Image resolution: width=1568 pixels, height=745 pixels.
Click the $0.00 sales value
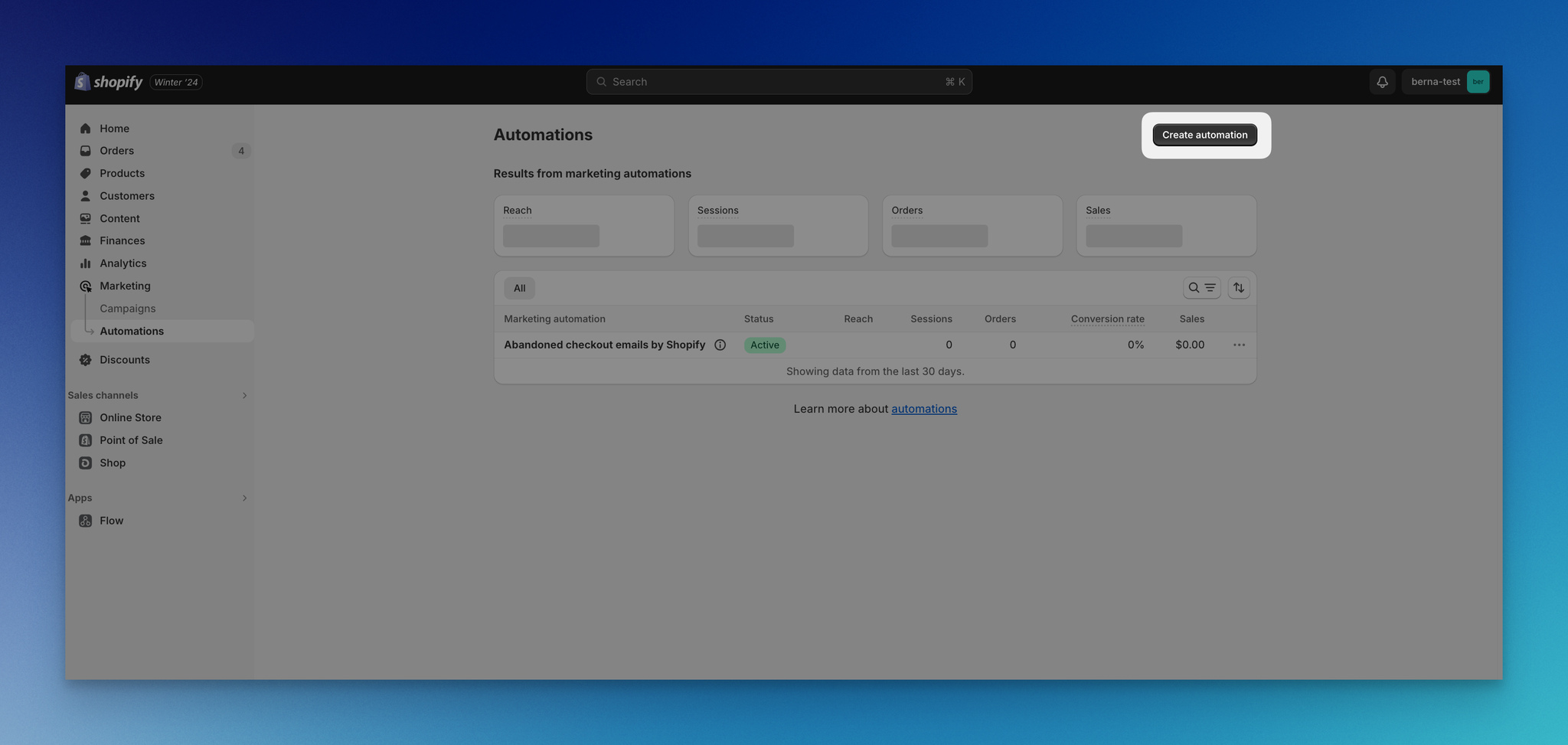click(x=1190, y=345)
